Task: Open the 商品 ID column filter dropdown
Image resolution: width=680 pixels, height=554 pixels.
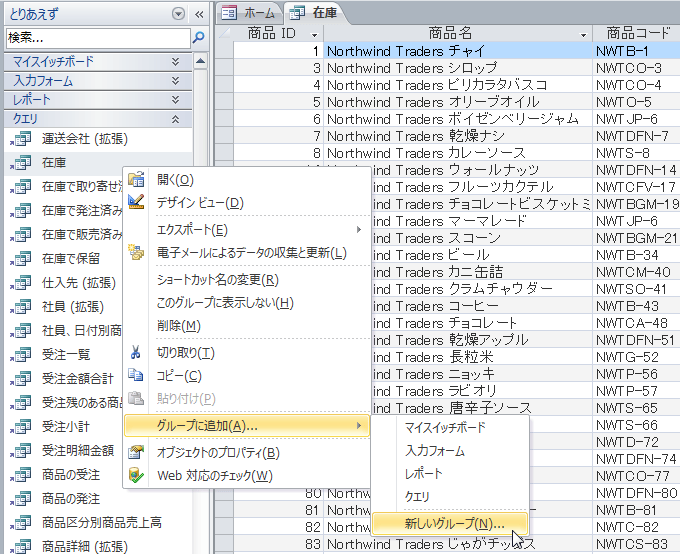Action: [x=314, y=35]
